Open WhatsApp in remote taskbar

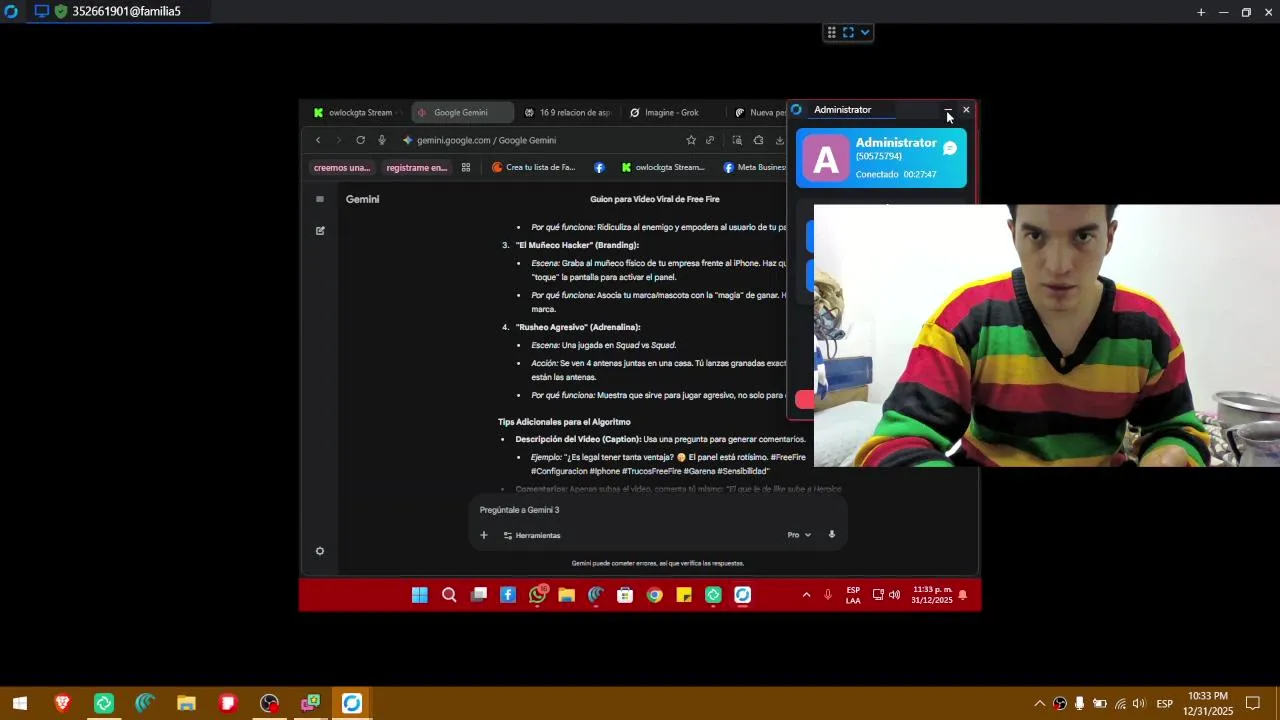tap(538, 595)
